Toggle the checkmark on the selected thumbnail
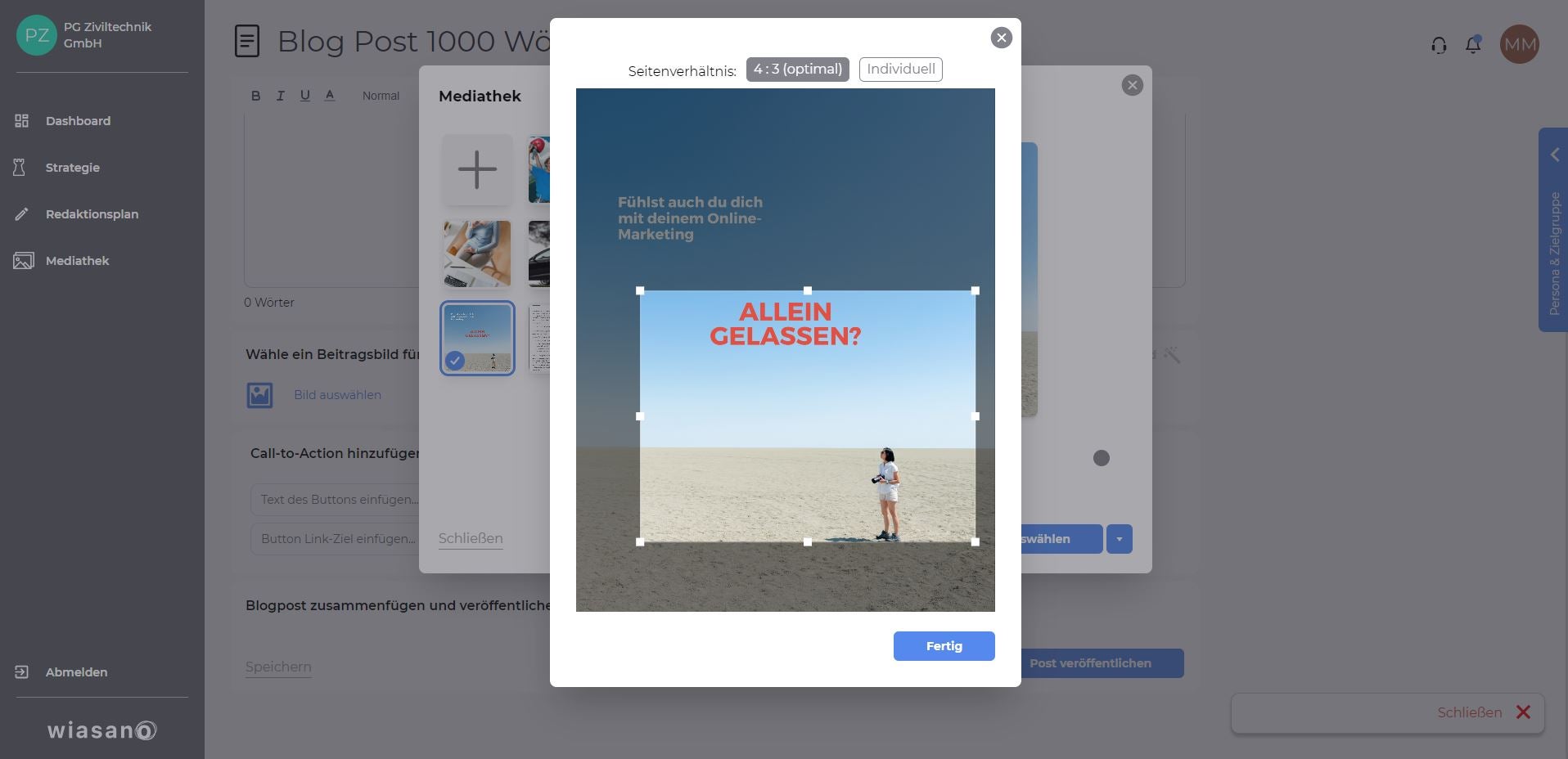 pos(456,358)
